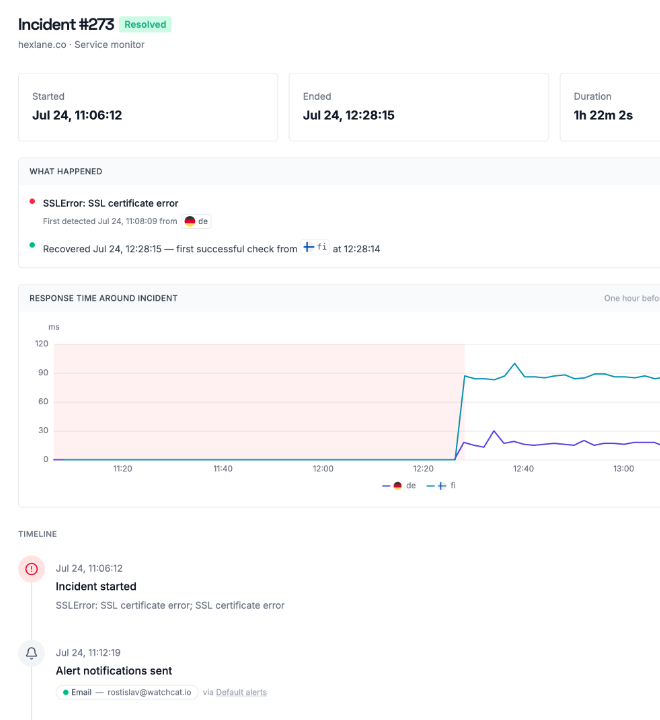Viewport: 660px width, 720px height.
Task: Click the Recovered Jul 24, 12:28:15 line
Action: tap(211, 249)
